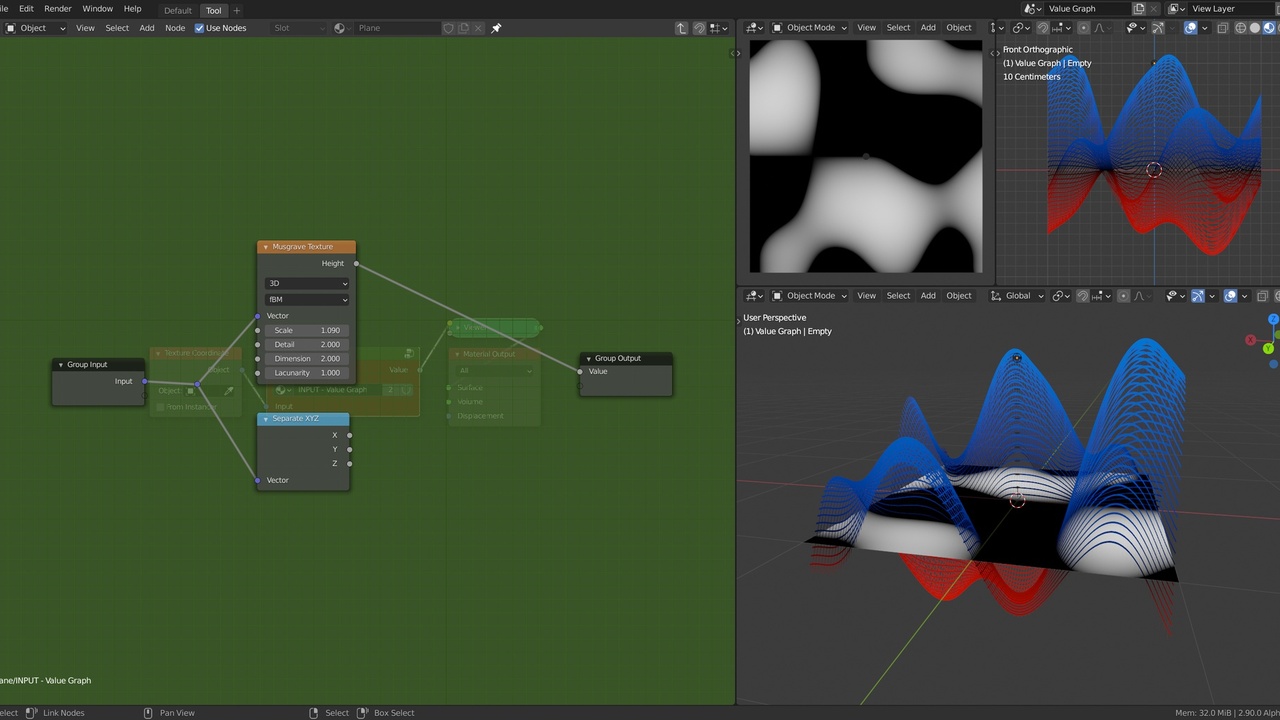Toggle proportional editing in the lower viewport
This screenshot has width=1280, height=720.
[1124, 295]
